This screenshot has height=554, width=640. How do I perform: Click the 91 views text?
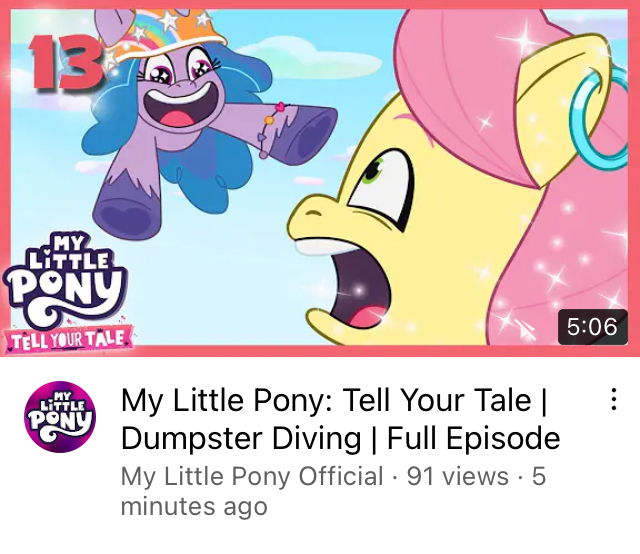coord(458,476)
